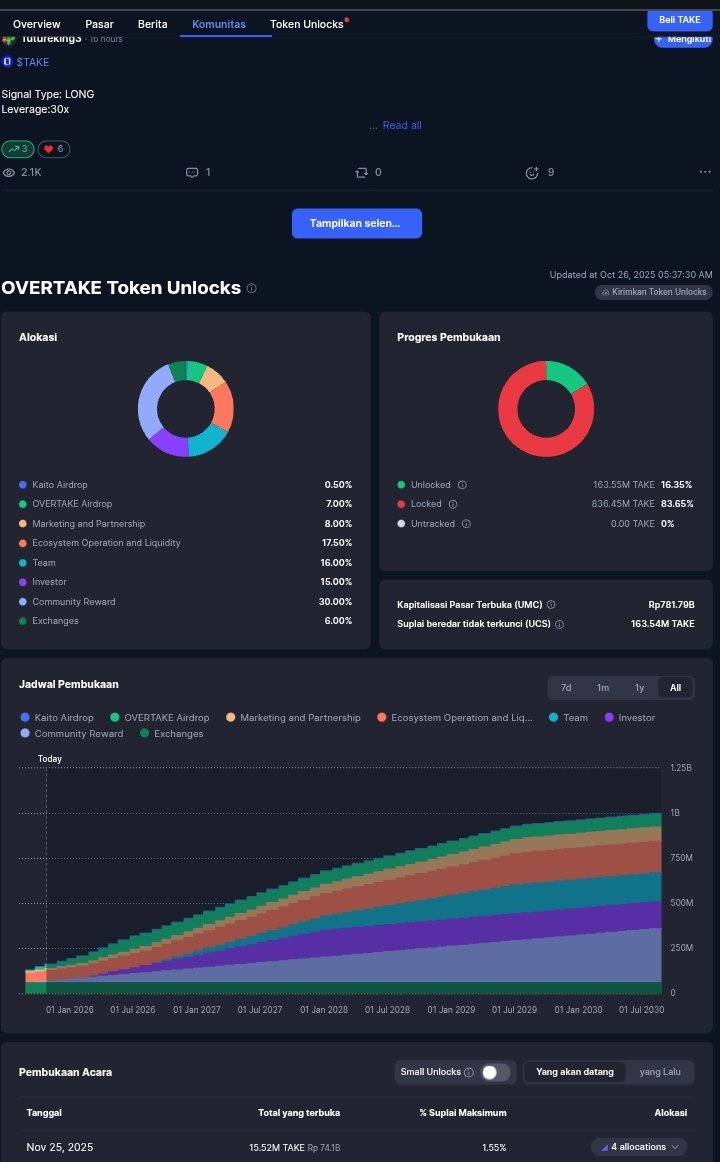Select the 1y chart range
This screenshot has height=1162, width=720.
pyautogui.click(x=639, y=688)
